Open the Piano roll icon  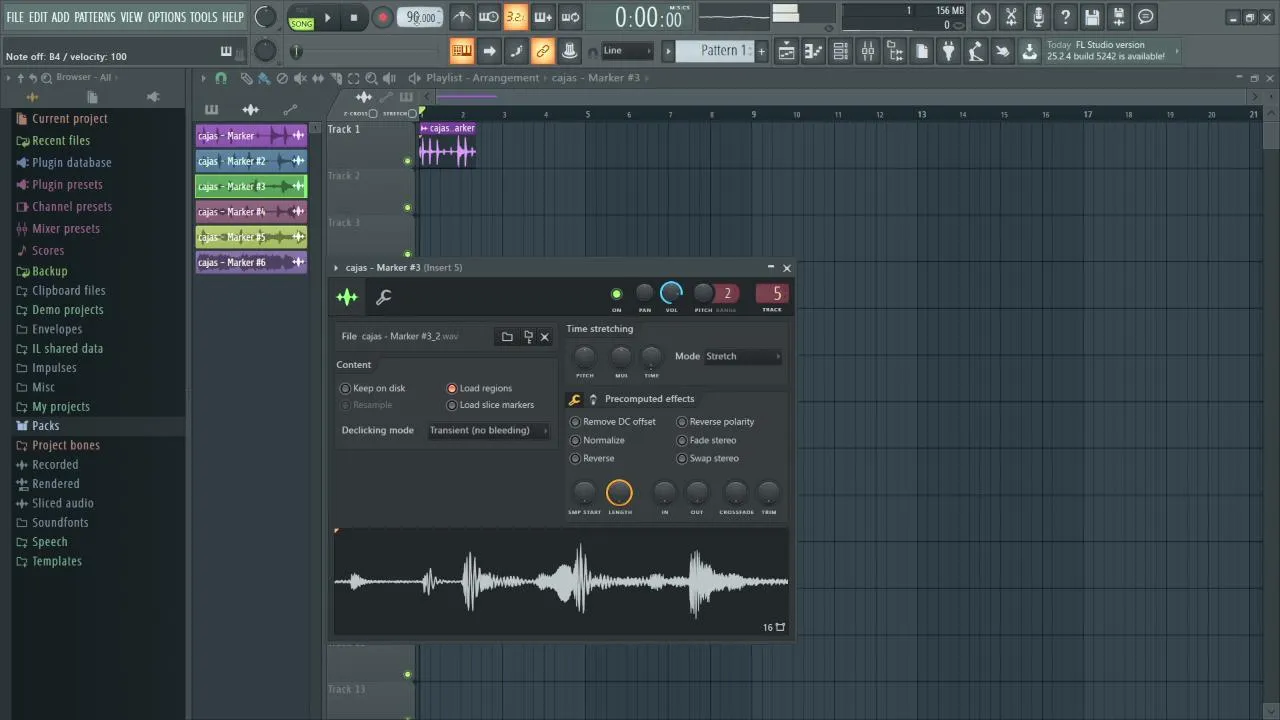pos(814,51)
